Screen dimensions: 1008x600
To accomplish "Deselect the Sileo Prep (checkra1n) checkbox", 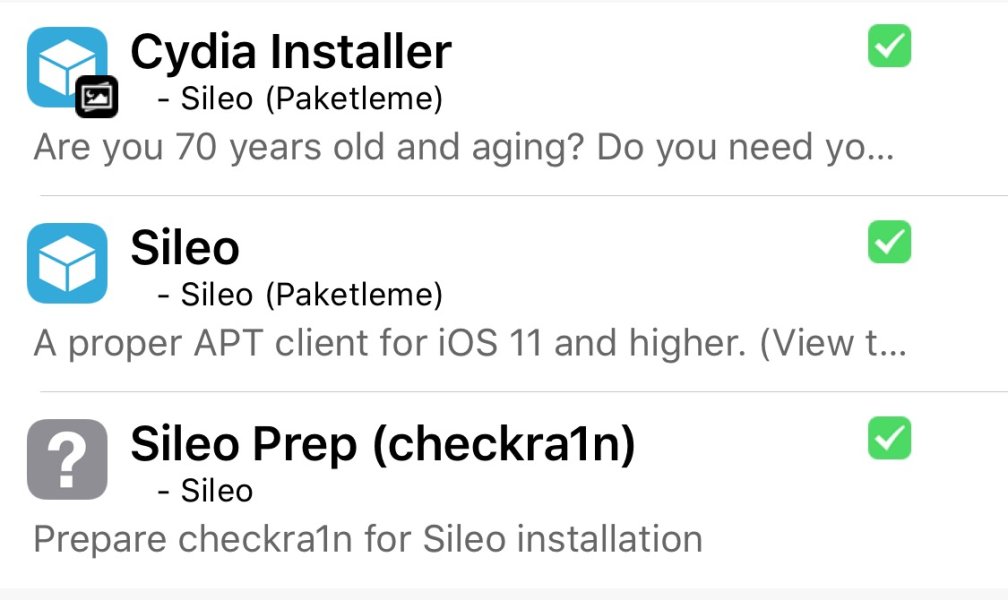I will pyautogui.click(x=889, y=438).
